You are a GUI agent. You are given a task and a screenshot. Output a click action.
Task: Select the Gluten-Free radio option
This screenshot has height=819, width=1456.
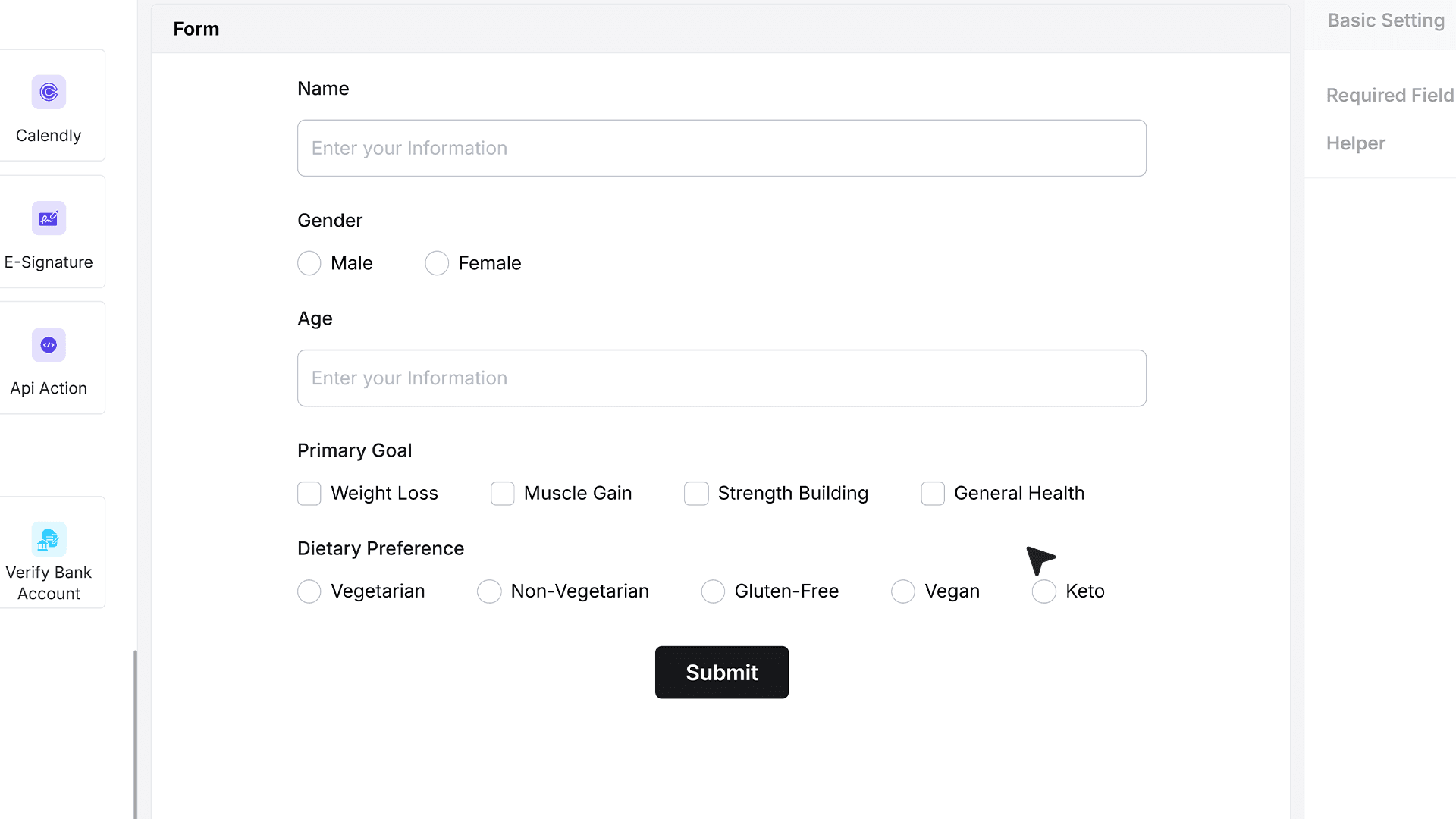713,591
